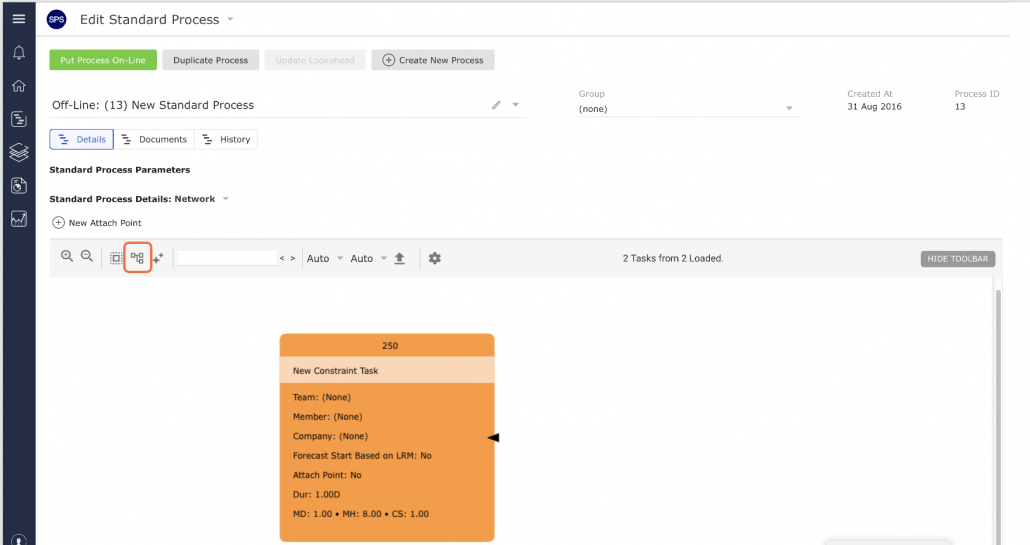Open network settings gear
This screenshot has height=545, width=1030.
coord(435,258)
